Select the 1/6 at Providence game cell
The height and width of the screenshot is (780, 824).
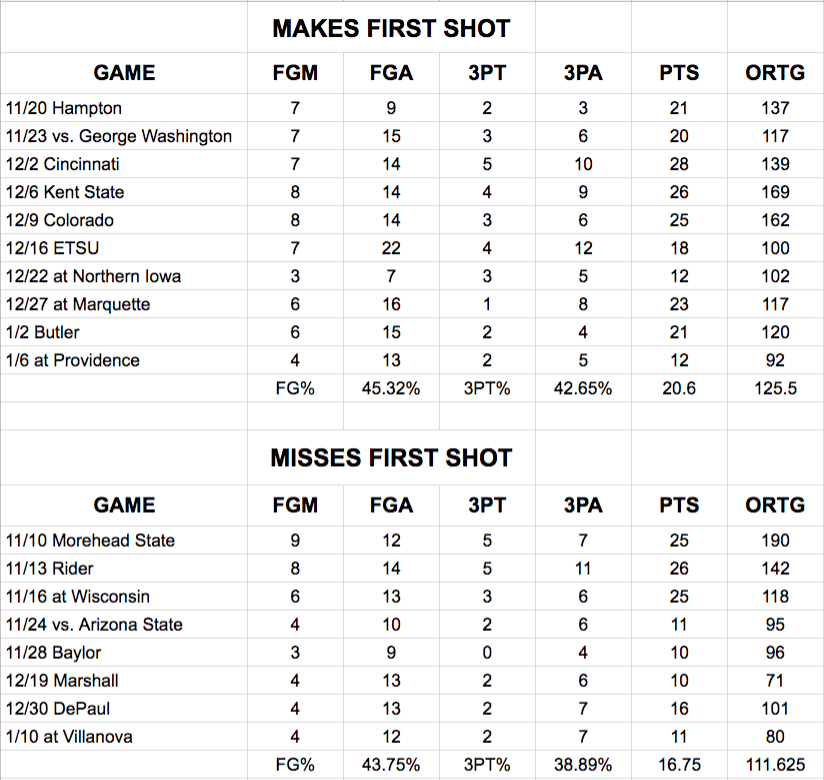tap(124, 361)
